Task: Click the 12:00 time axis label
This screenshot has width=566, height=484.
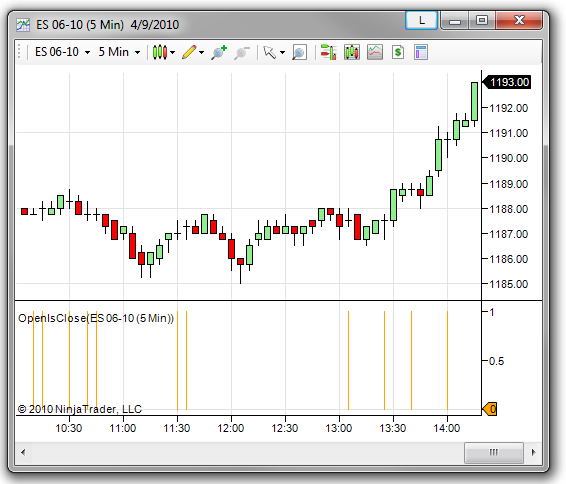Action: coord(231,428)
